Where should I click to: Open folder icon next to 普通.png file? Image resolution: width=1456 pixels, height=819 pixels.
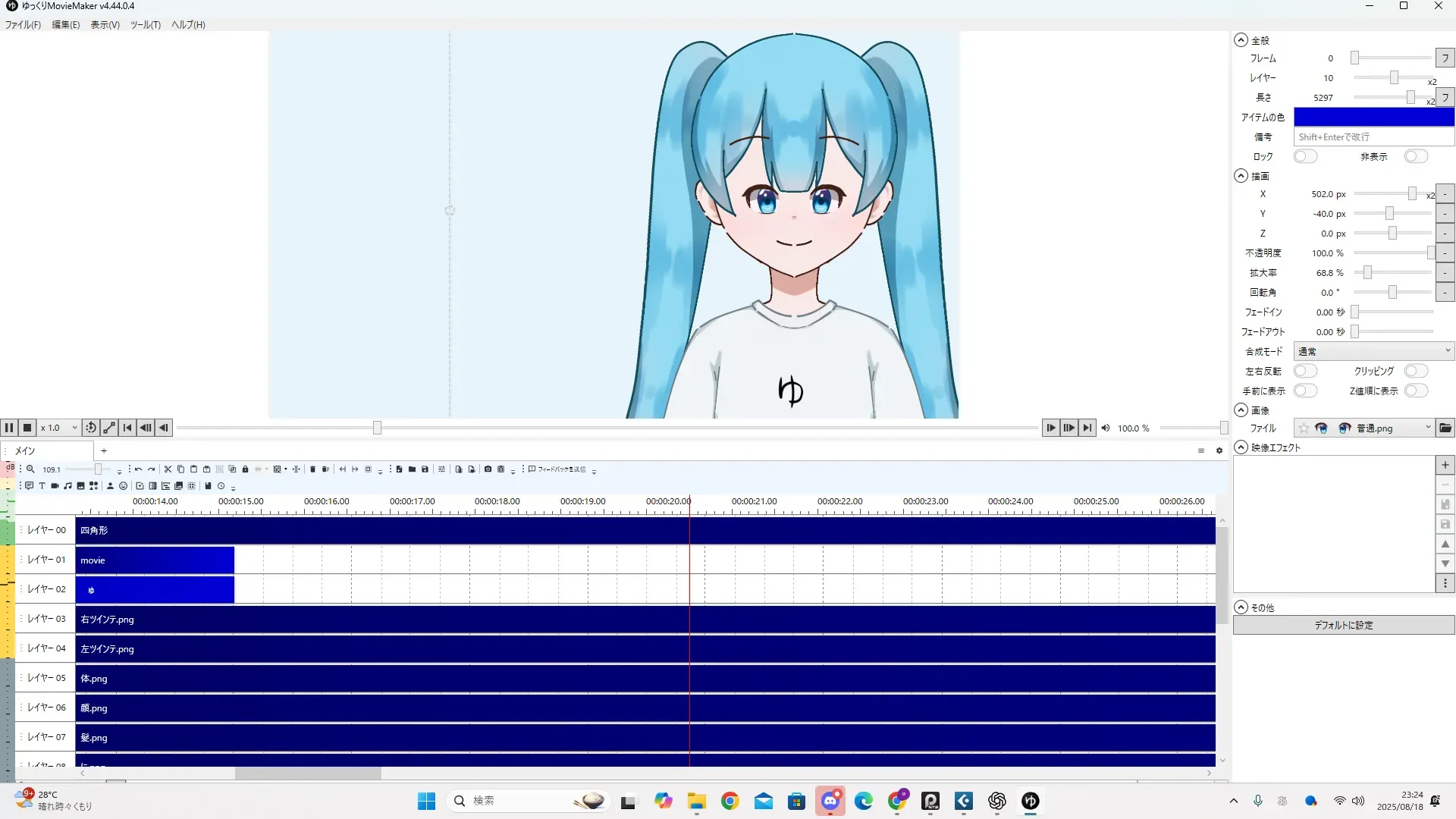point(1445,428)
